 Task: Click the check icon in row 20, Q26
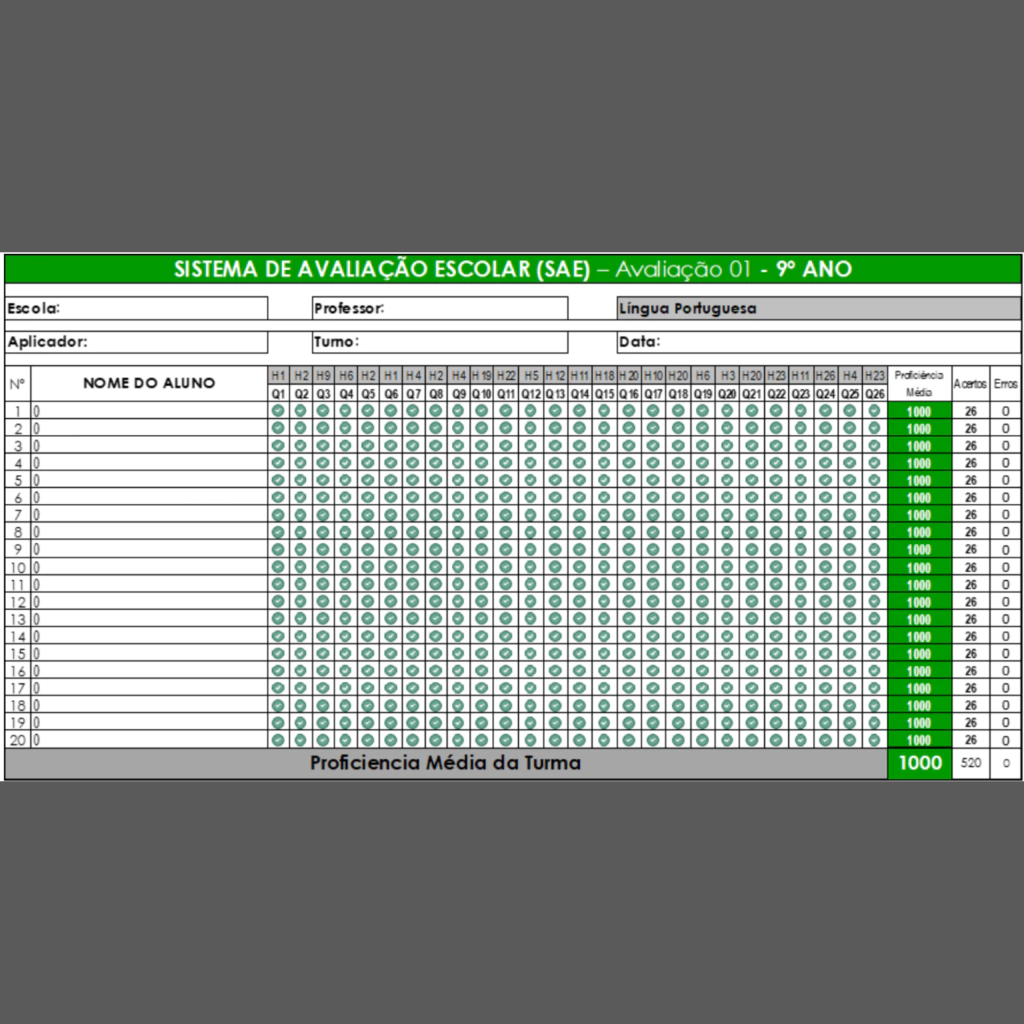[x=874, y=740]
